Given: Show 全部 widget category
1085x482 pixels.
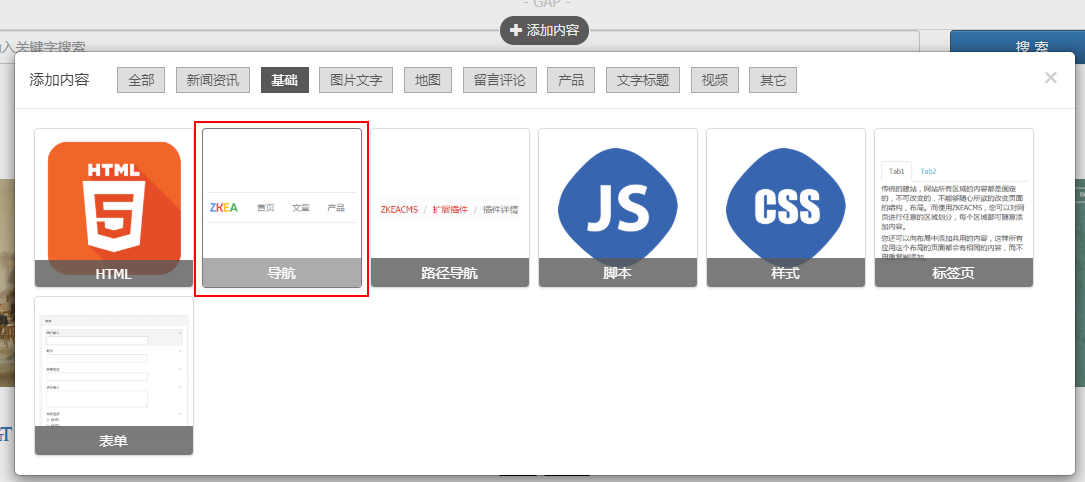Looking at the screenshot, I should point(141,80).
